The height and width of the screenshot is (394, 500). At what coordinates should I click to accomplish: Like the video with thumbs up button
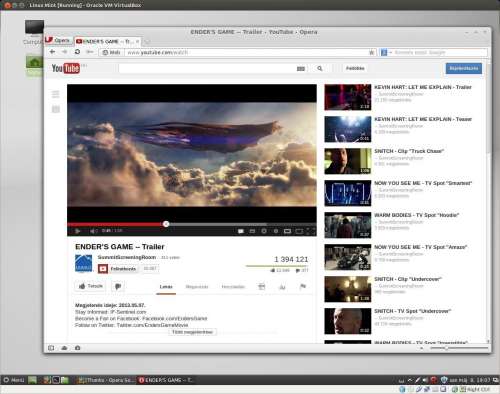point(91,286)
